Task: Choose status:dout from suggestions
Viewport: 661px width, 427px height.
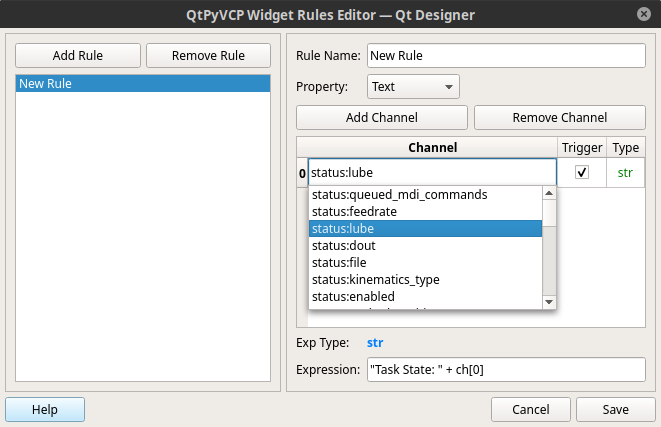Action: tap(425, 245)
